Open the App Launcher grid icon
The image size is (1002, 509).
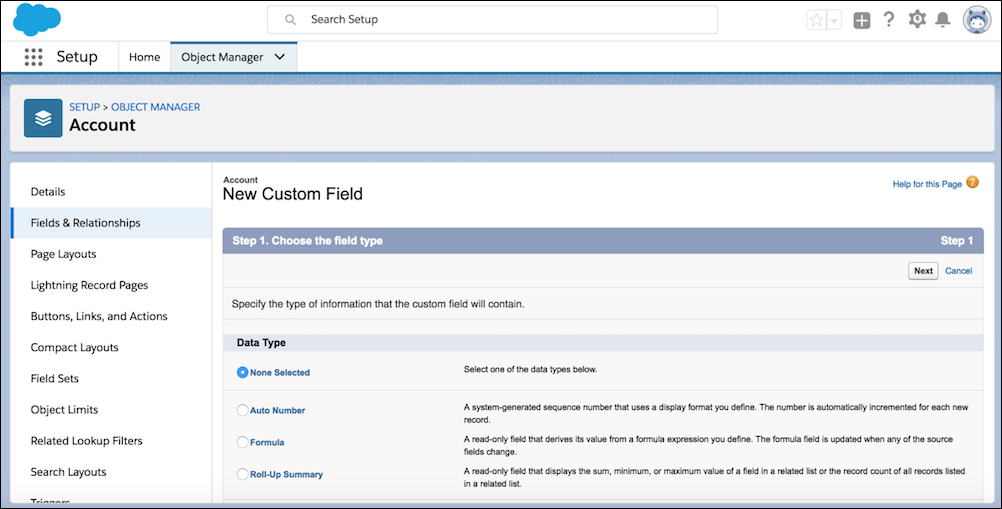(33, 57)
